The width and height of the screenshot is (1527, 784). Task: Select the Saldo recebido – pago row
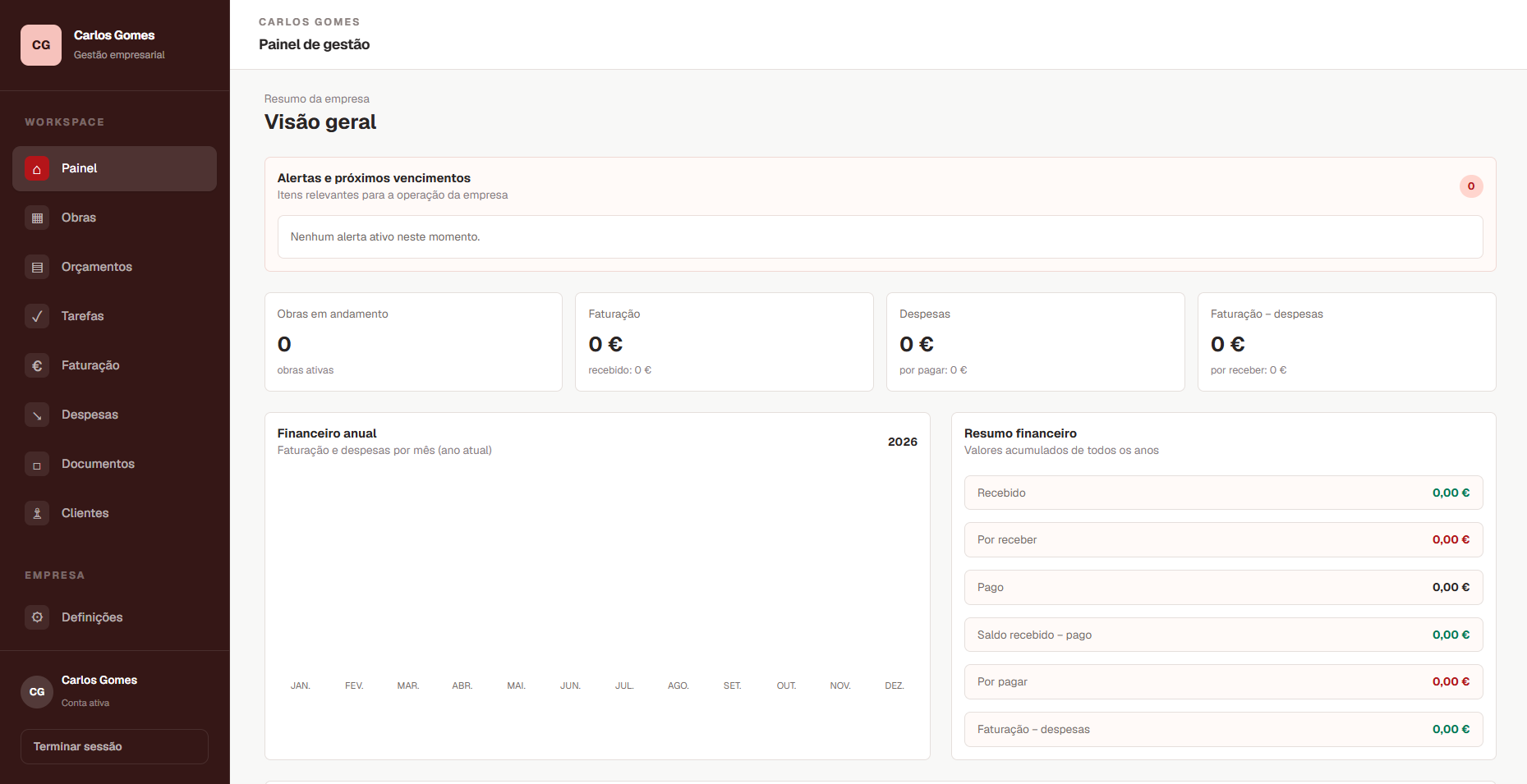(1224, 635)
